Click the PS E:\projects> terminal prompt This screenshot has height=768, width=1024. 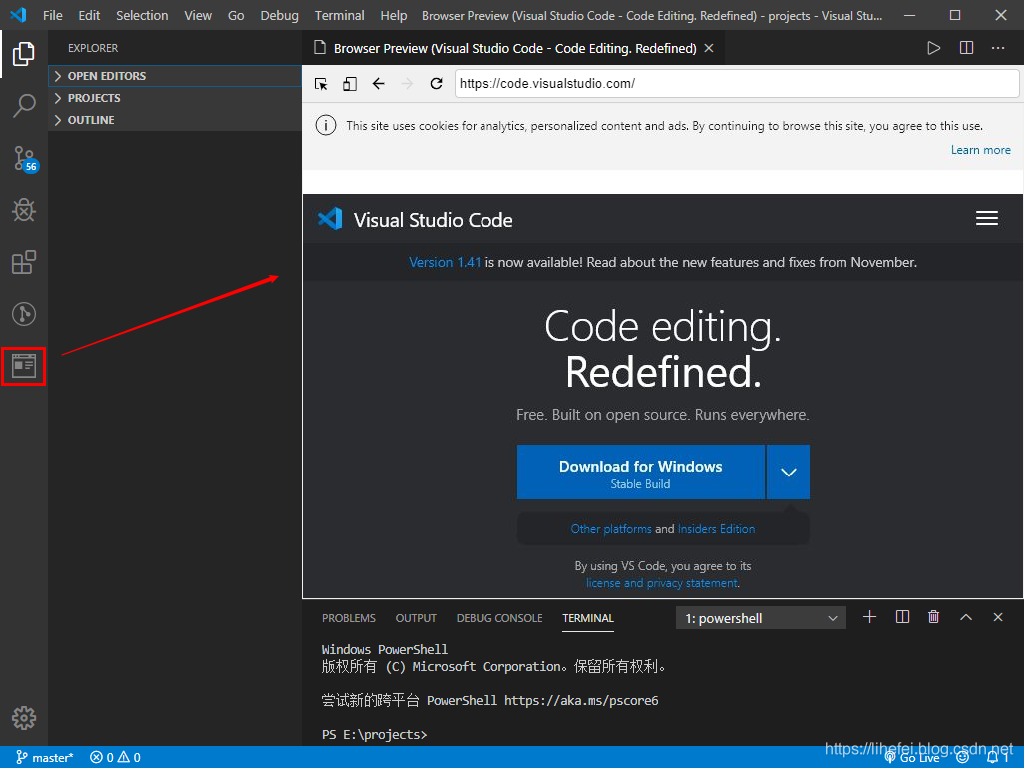(x=374, y=735)
